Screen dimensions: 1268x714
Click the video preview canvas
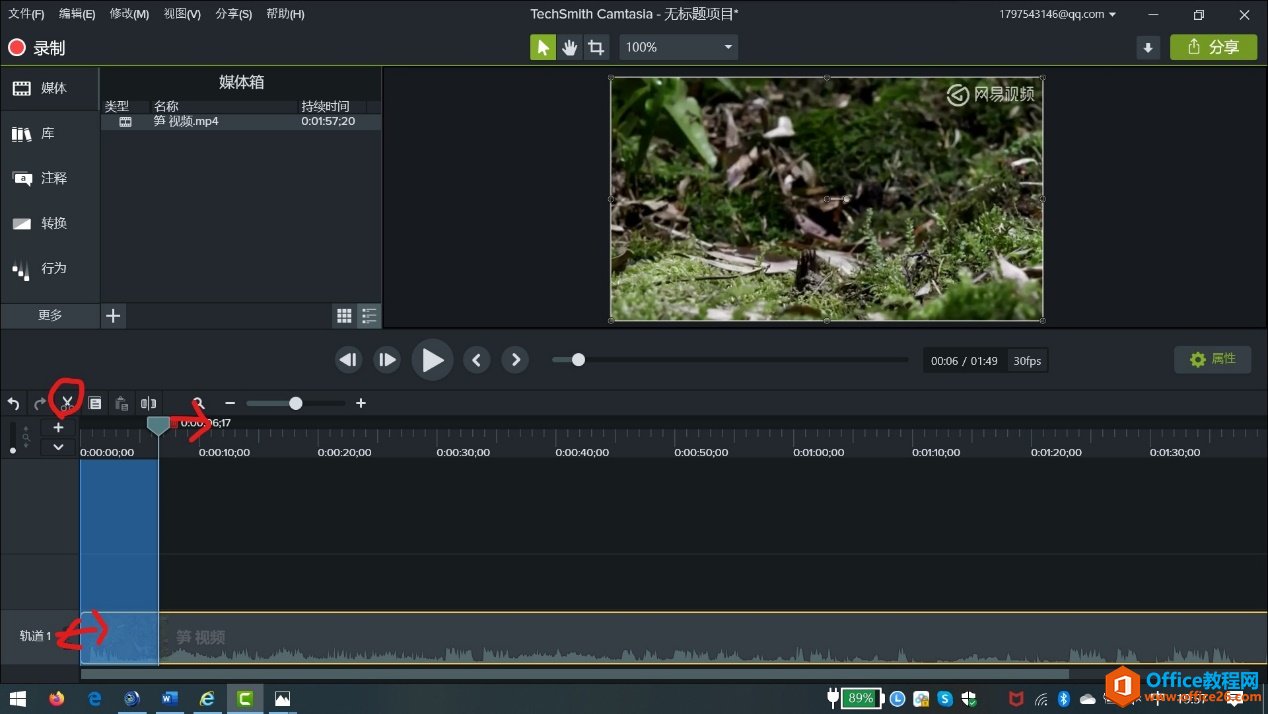826,199
